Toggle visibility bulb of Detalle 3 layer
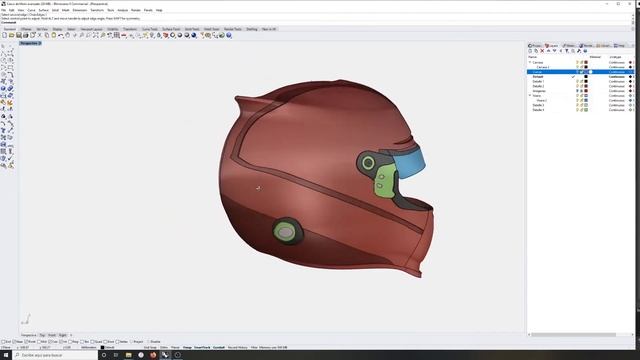The width and height of the screenshot is (640, 360). pos(578,105)
